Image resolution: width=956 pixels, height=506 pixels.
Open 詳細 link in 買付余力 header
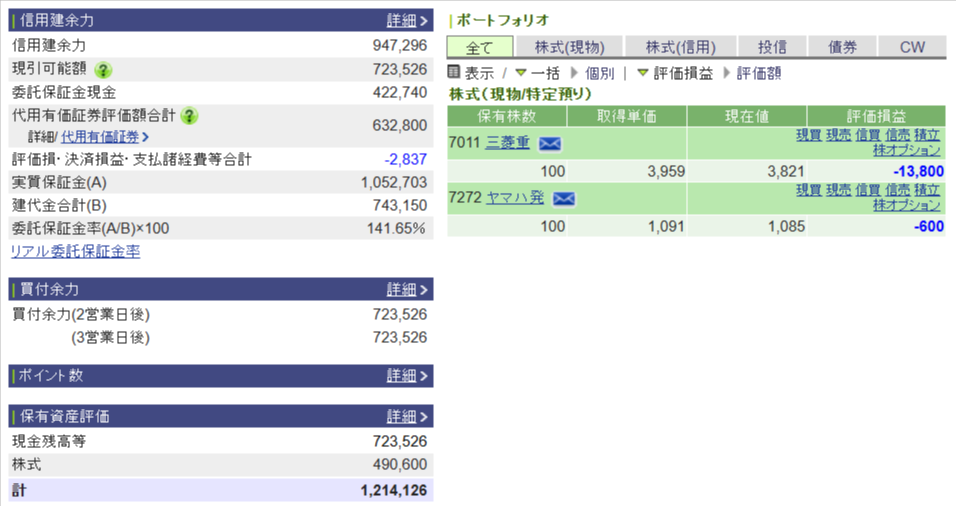[x=407, y=289]
